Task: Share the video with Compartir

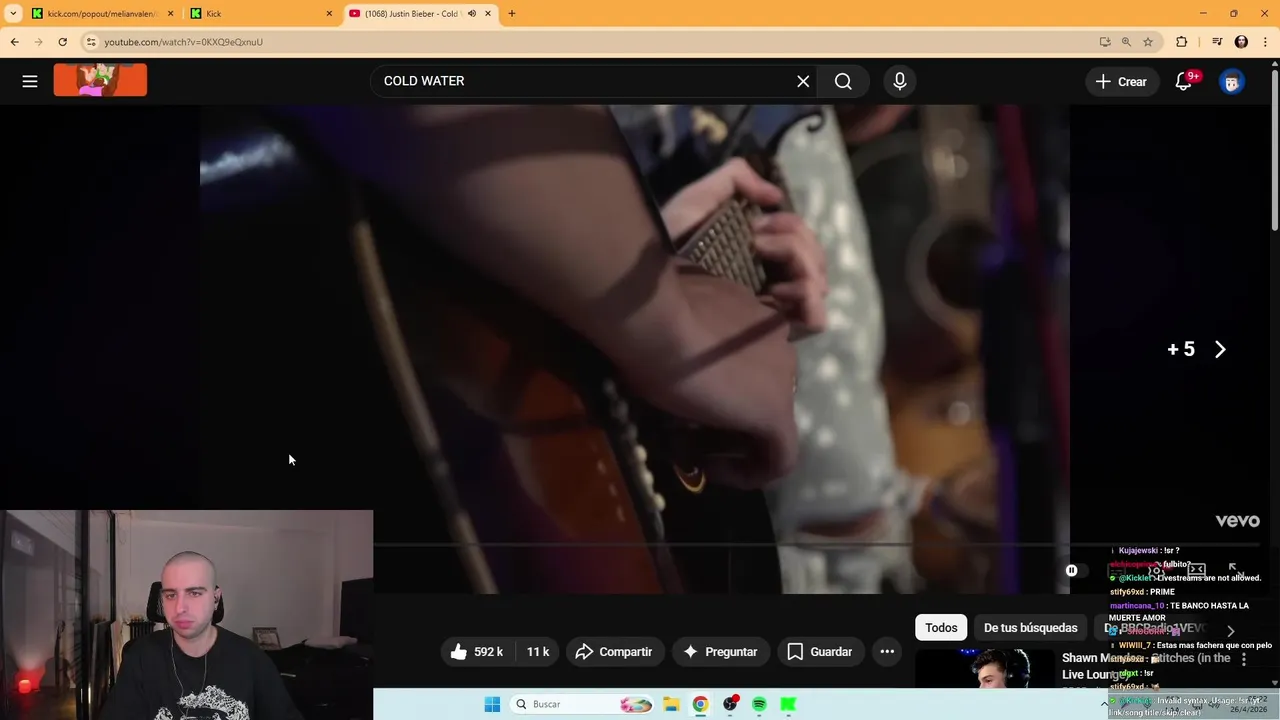Action: point(614,652)
